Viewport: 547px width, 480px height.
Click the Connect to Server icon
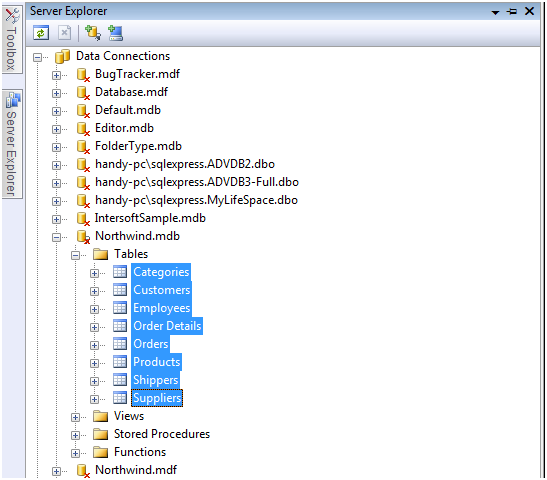[x=115, y=33]
